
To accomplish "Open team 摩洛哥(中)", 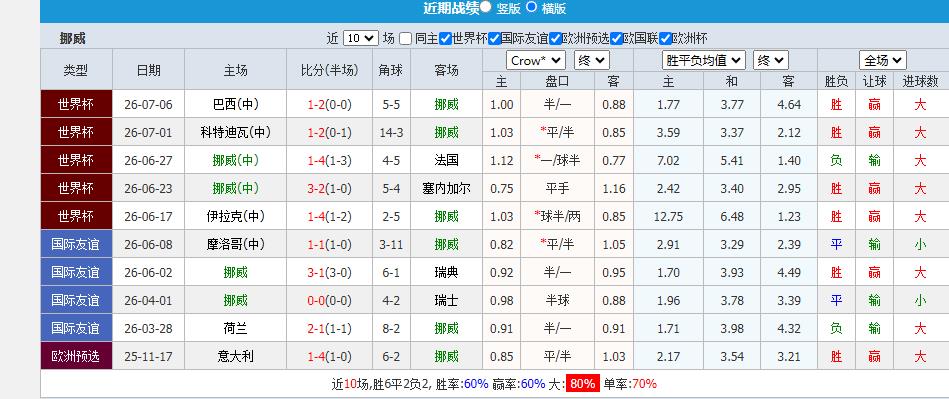I will (x=235, y=245).
